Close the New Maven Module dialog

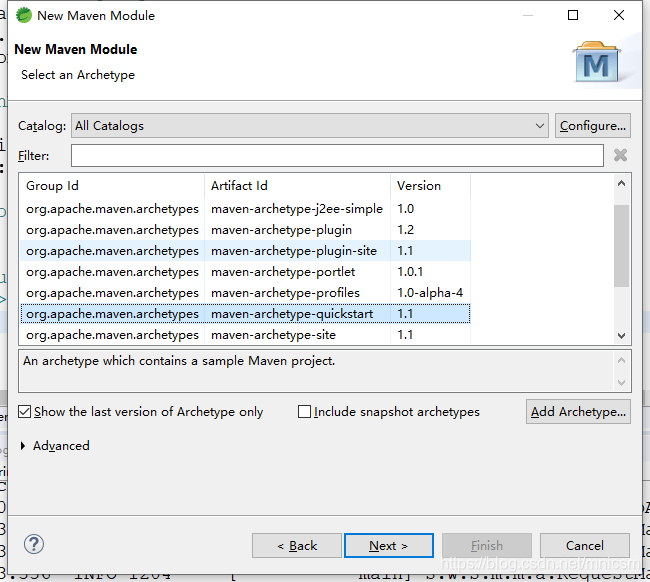[x=618, y=15]
